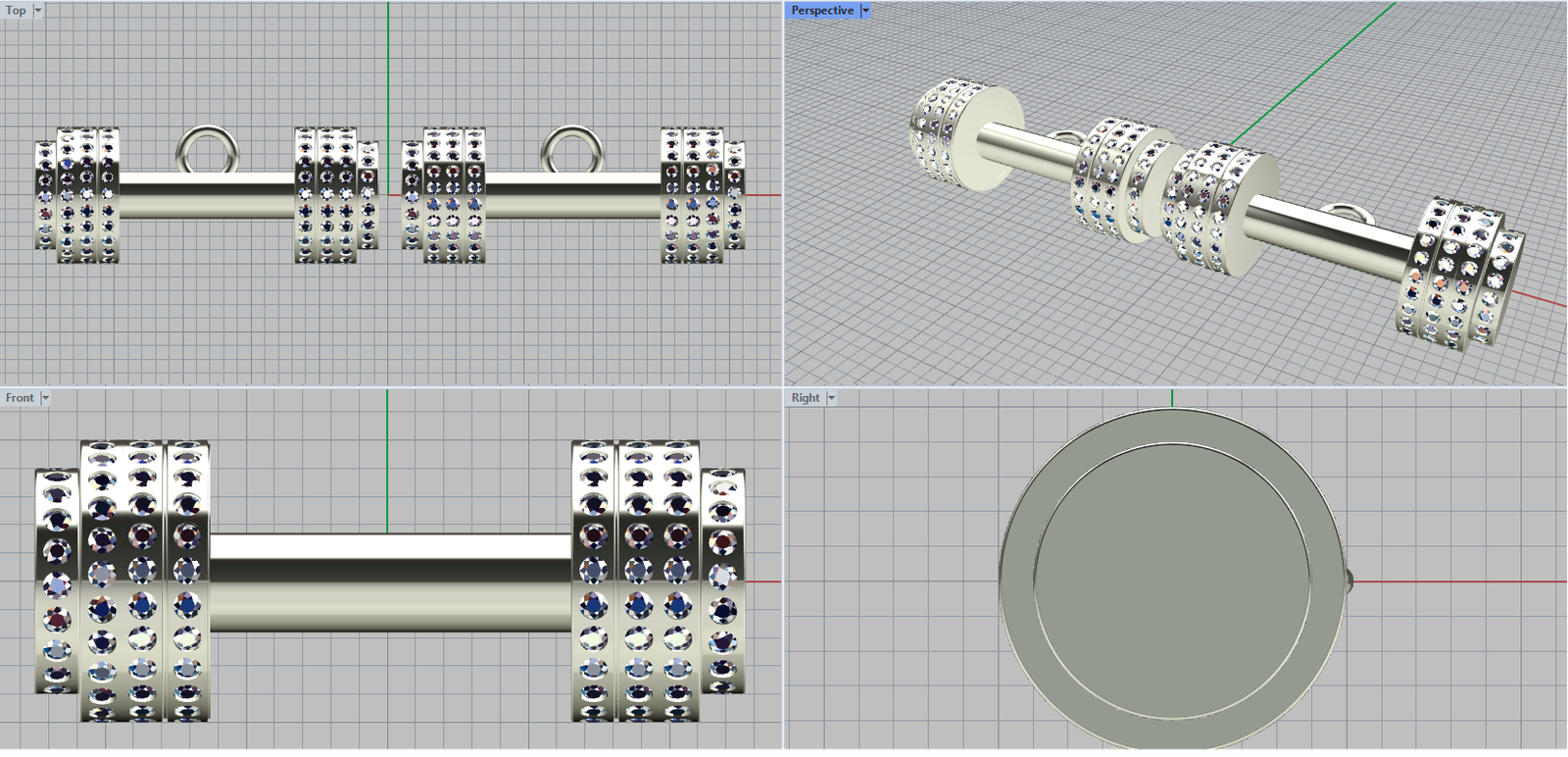1568x757 pixels.
Task: Select right gem-studded weight in Front view
Action: (637, 582)
